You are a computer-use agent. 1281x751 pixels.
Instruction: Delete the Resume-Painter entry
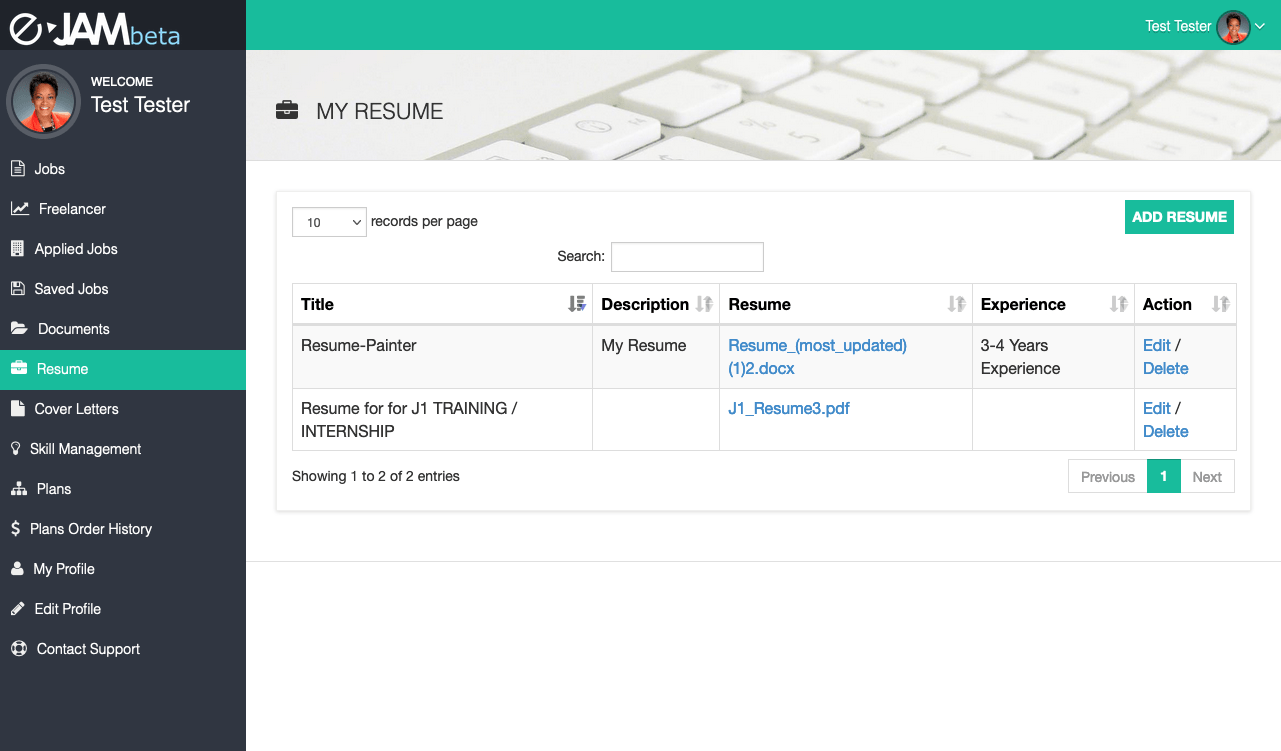pos(1165,368)
